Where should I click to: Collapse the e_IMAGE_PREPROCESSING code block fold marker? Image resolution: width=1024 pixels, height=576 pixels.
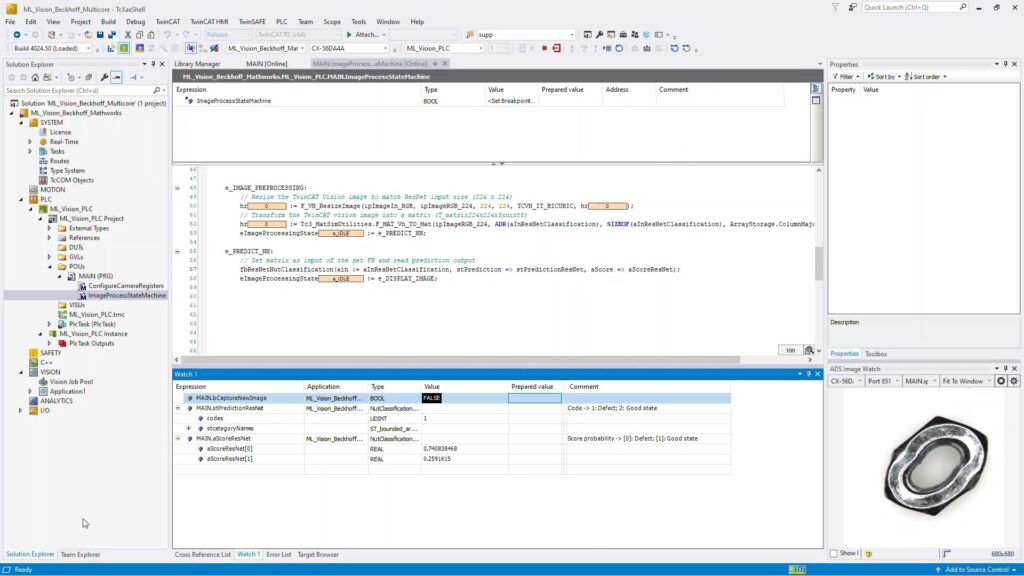[177, 187]
